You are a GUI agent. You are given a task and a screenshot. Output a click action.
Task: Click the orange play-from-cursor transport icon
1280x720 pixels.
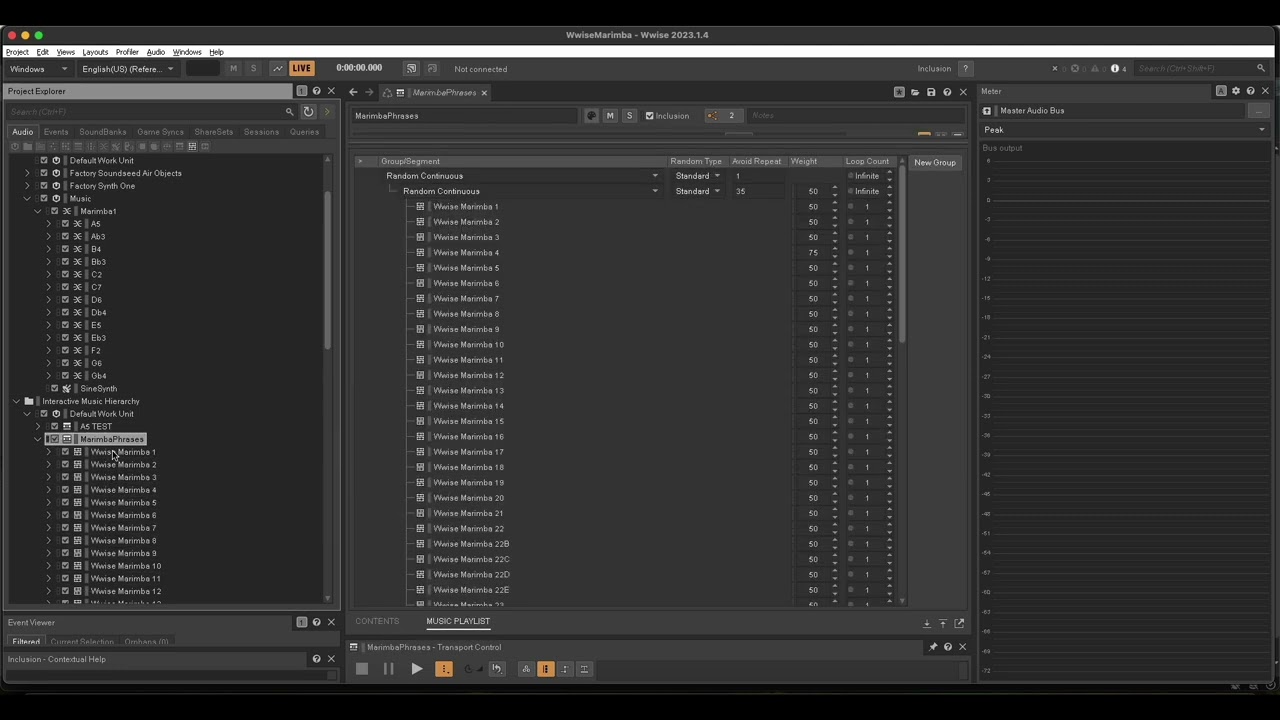(444, 669)
